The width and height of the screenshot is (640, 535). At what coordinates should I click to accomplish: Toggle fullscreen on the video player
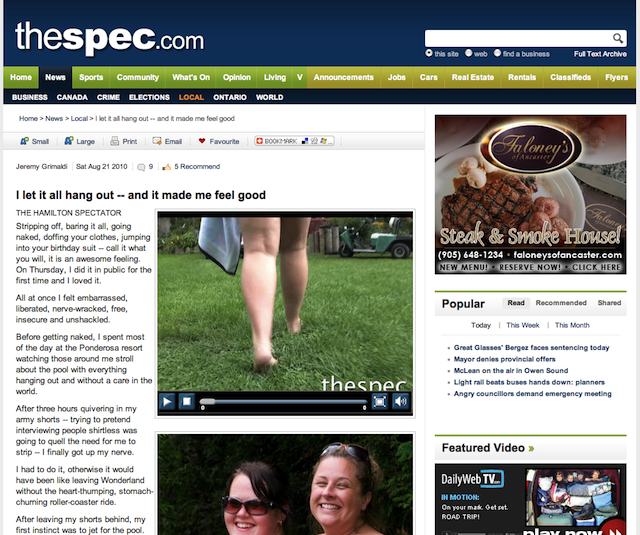[379, 402]
